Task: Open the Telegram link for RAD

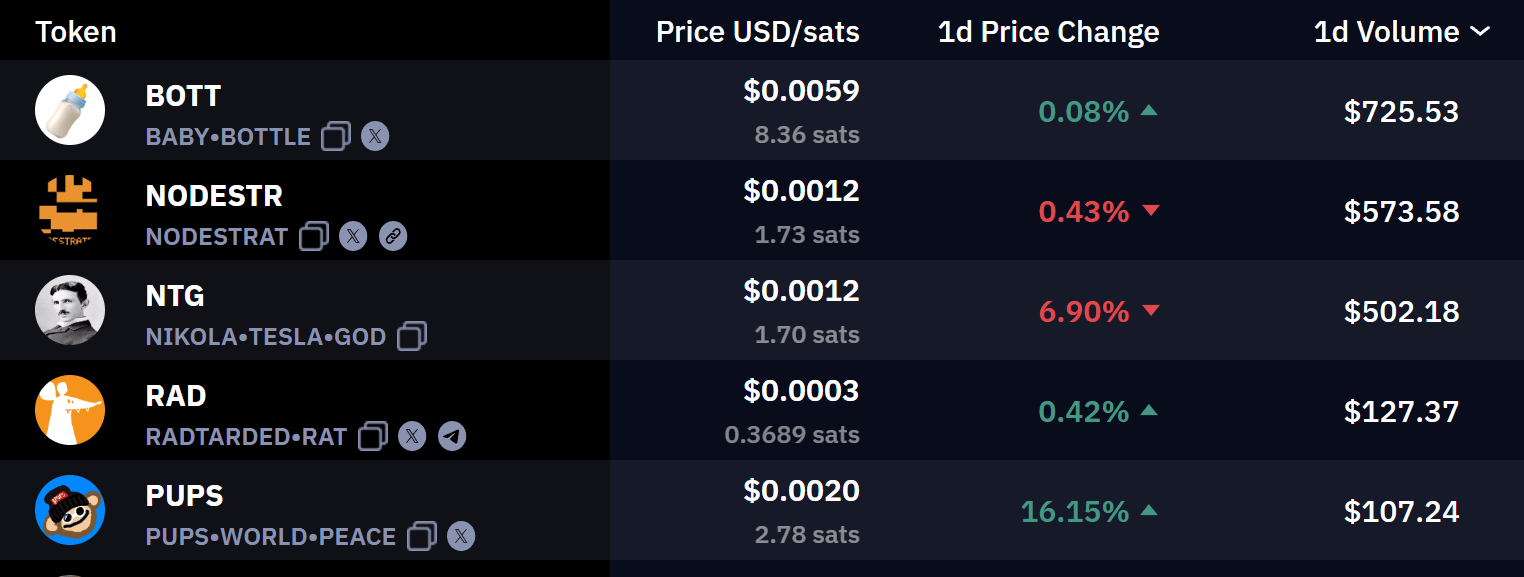Action: tap(452, 436)
